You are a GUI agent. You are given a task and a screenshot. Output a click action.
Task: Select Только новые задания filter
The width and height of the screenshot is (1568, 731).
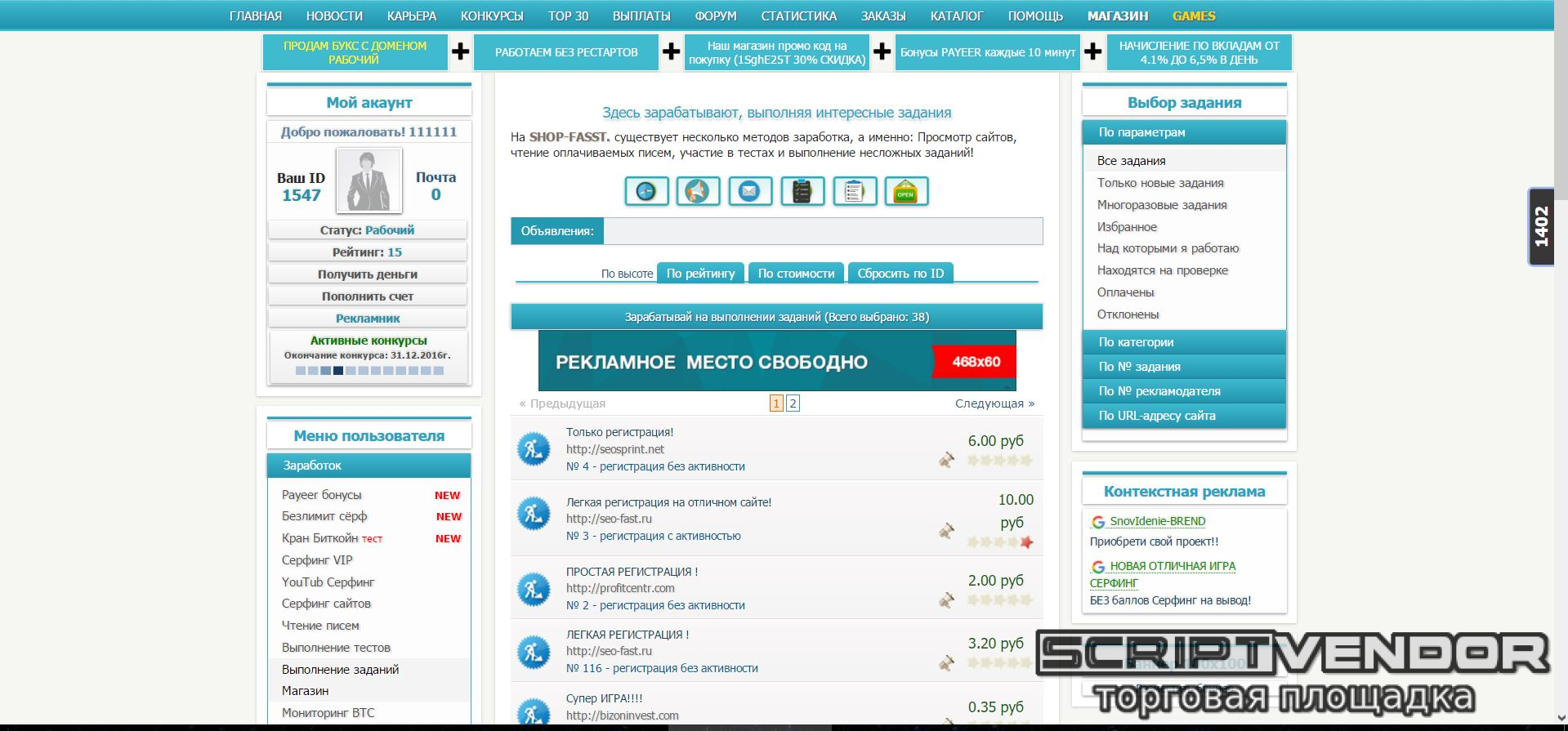(x=1159, y=183)
